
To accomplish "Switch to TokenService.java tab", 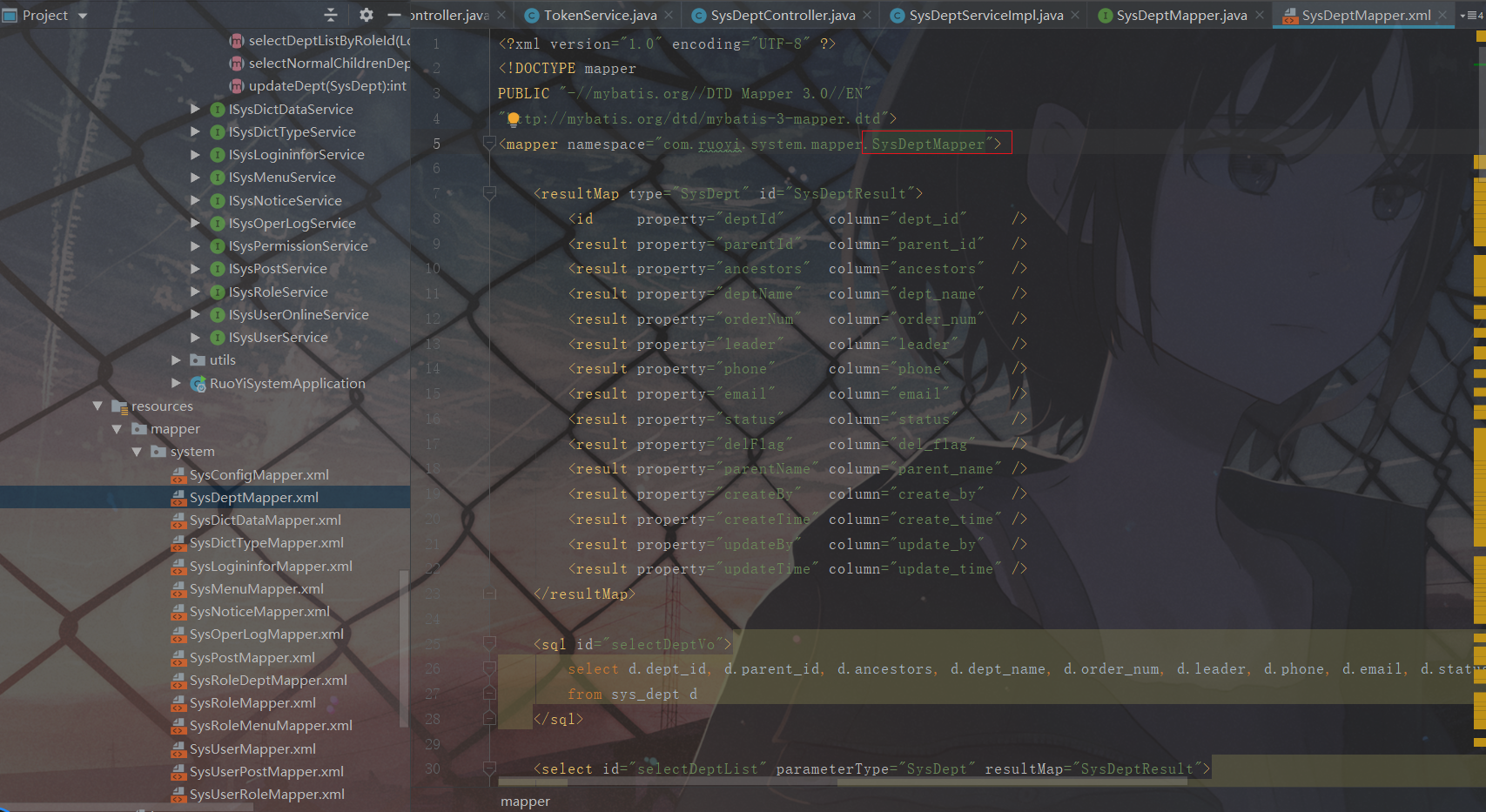I will coord(600,15).
